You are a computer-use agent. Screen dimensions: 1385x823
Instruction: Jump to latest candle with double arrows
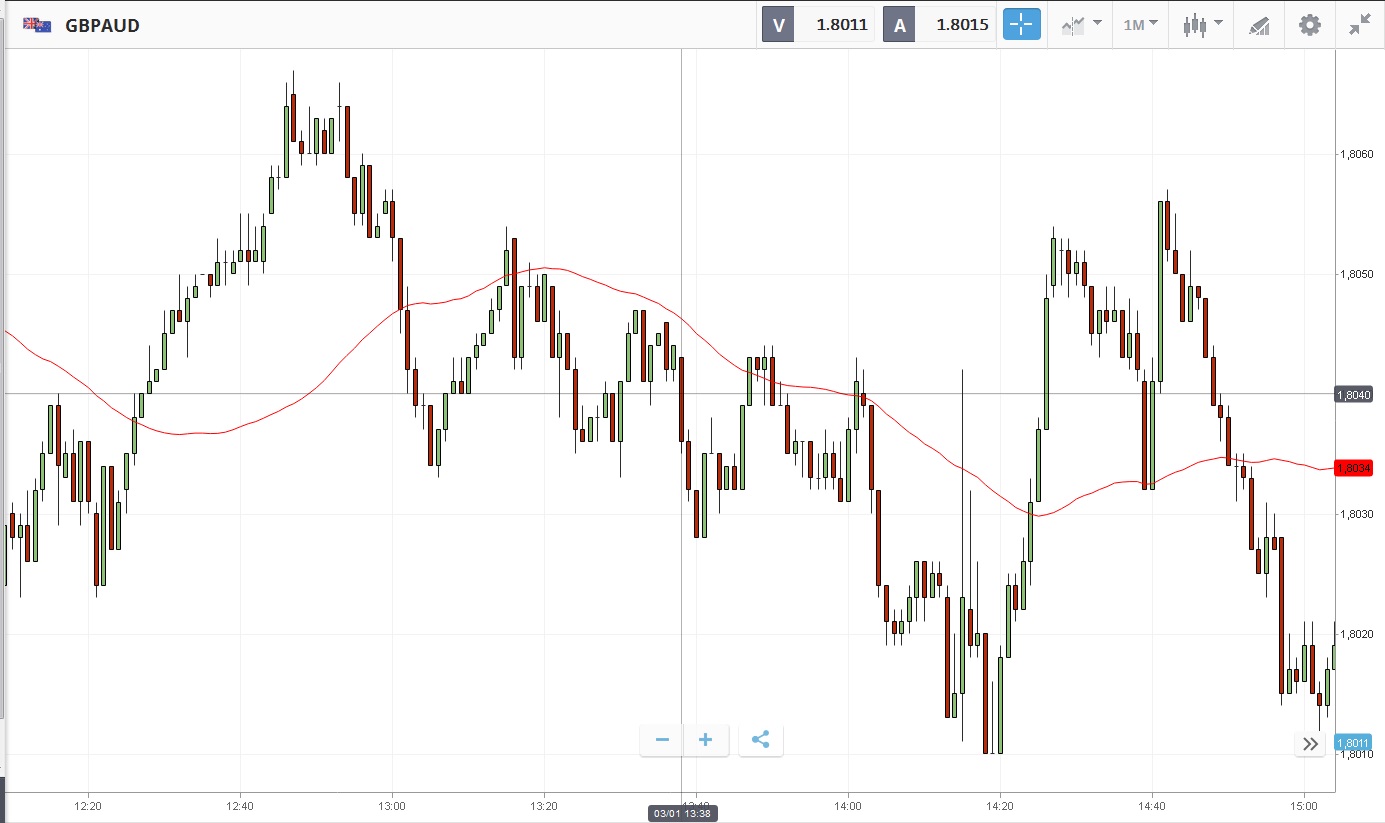[1310, 744]
